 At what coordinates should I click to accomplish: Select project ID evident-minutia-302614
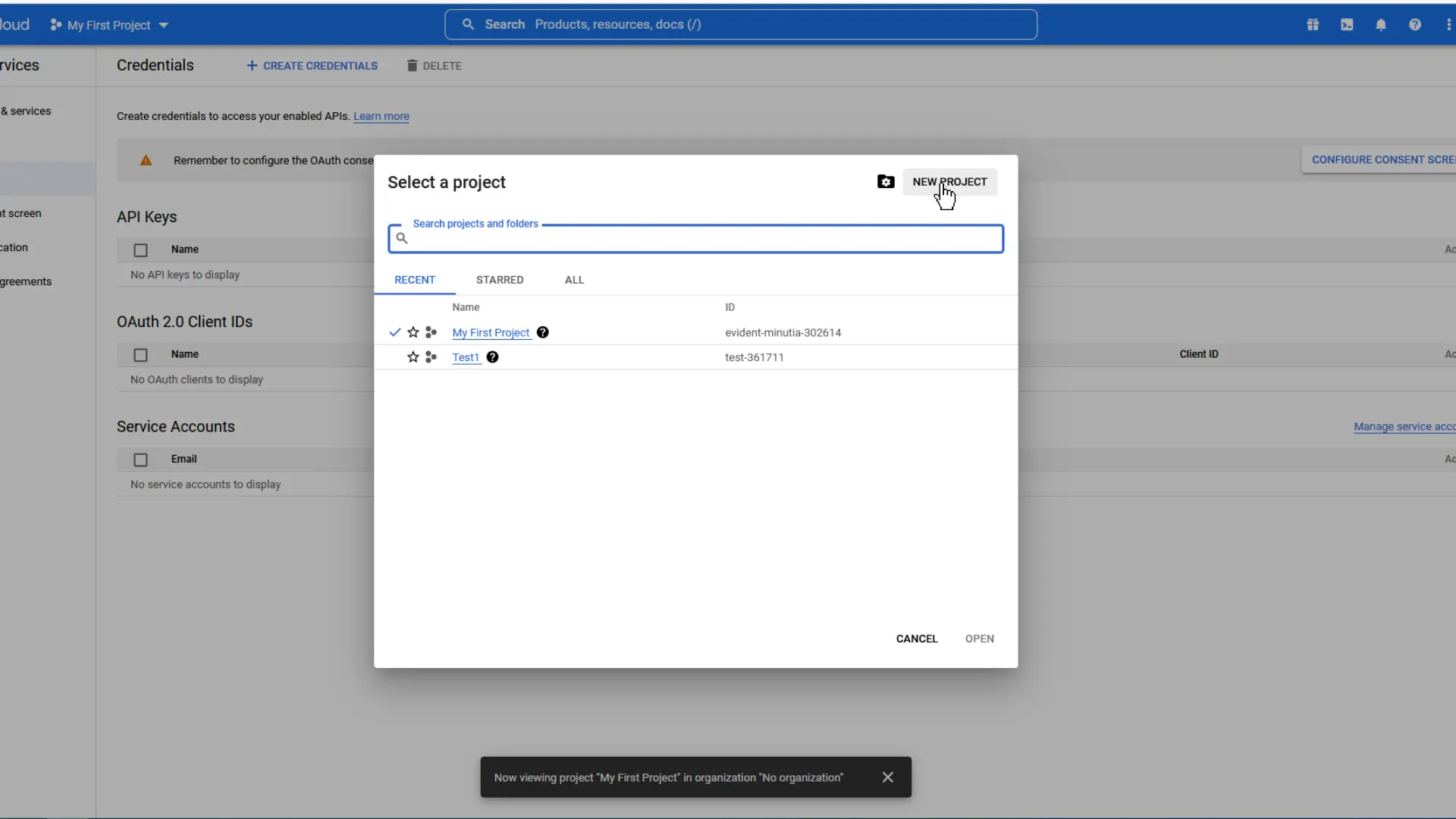[x=783, y=333]
